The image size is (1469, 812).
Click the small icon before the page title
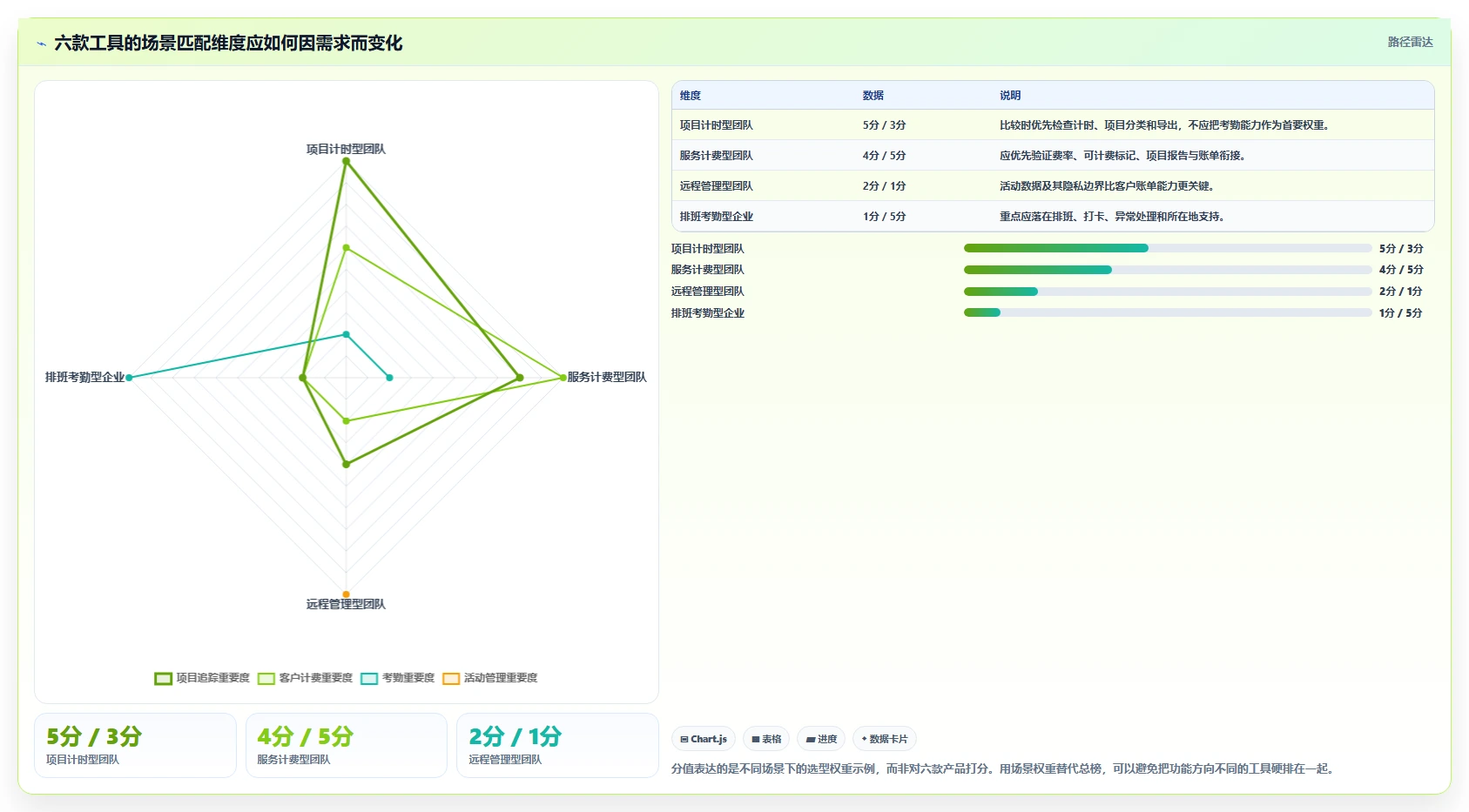coord(41,44)
